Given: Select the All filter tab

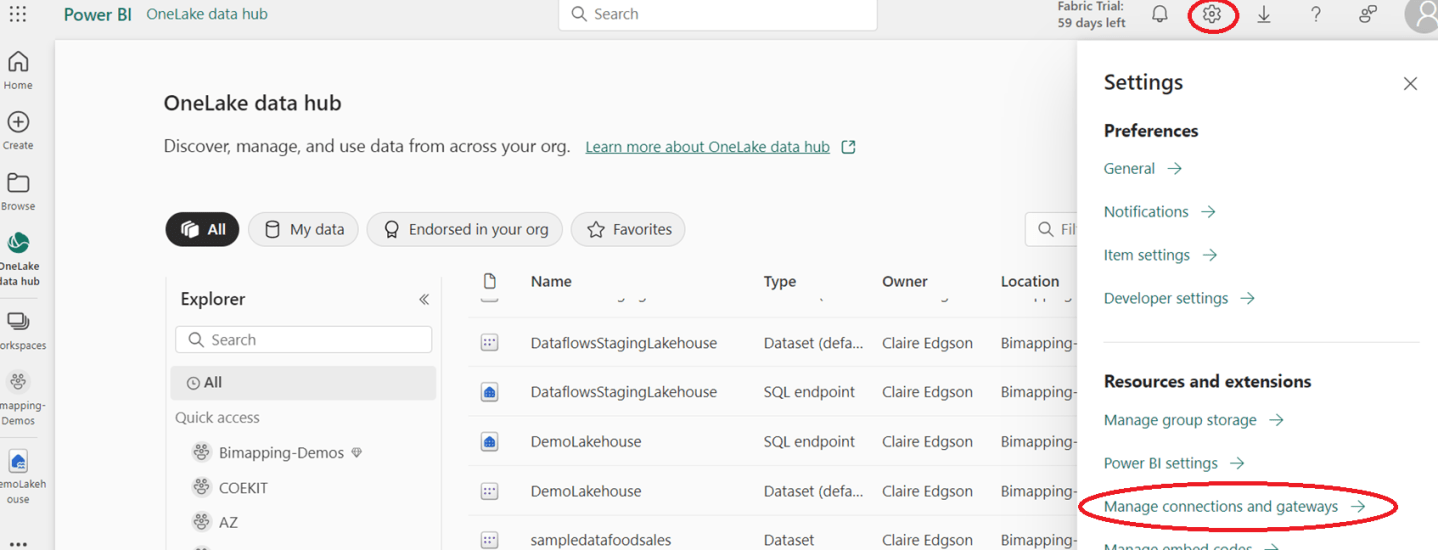Looking at the screenshot, I should (203, 229).
